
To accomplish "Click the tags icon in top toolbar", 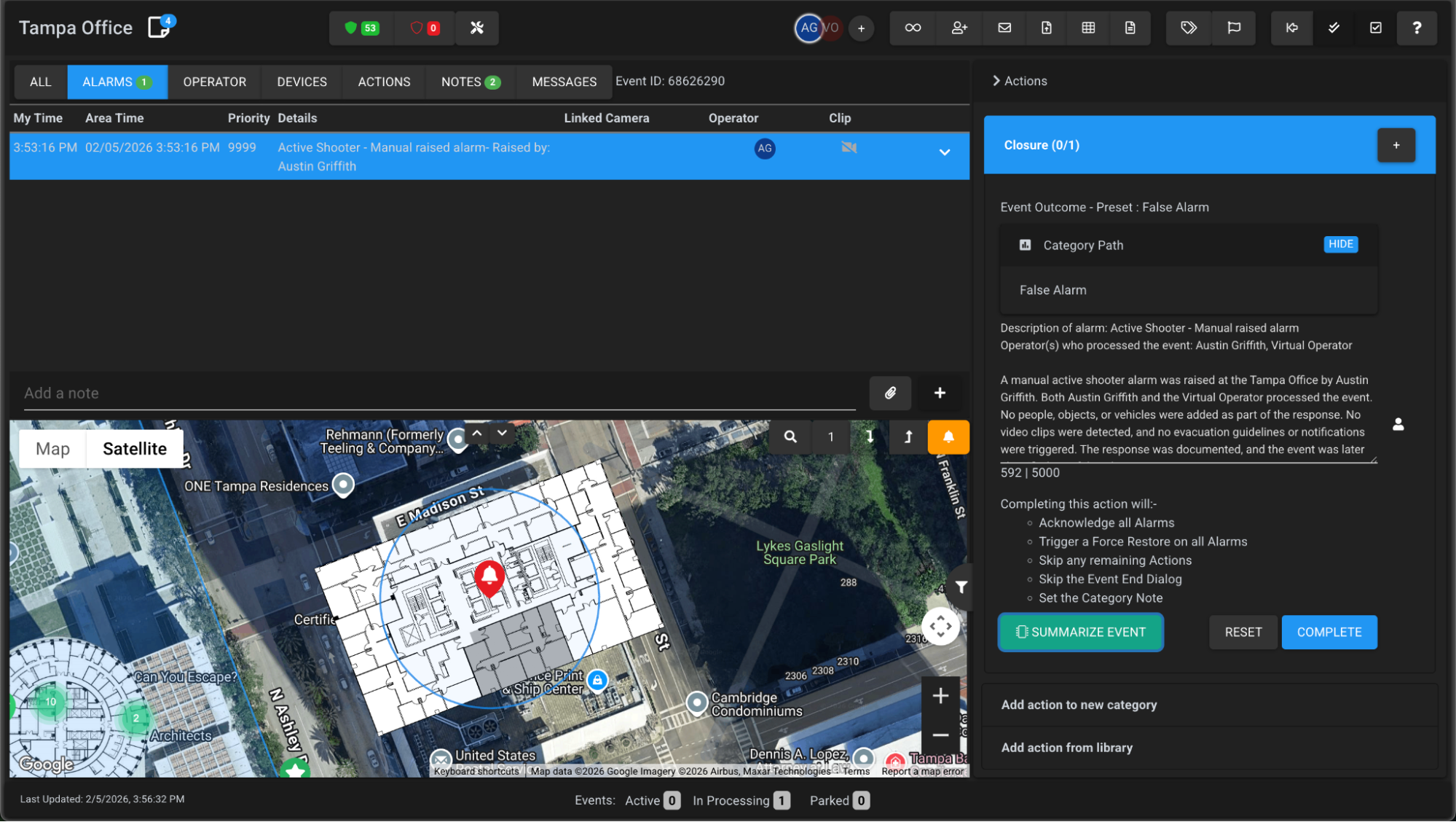I will 1188,28.
